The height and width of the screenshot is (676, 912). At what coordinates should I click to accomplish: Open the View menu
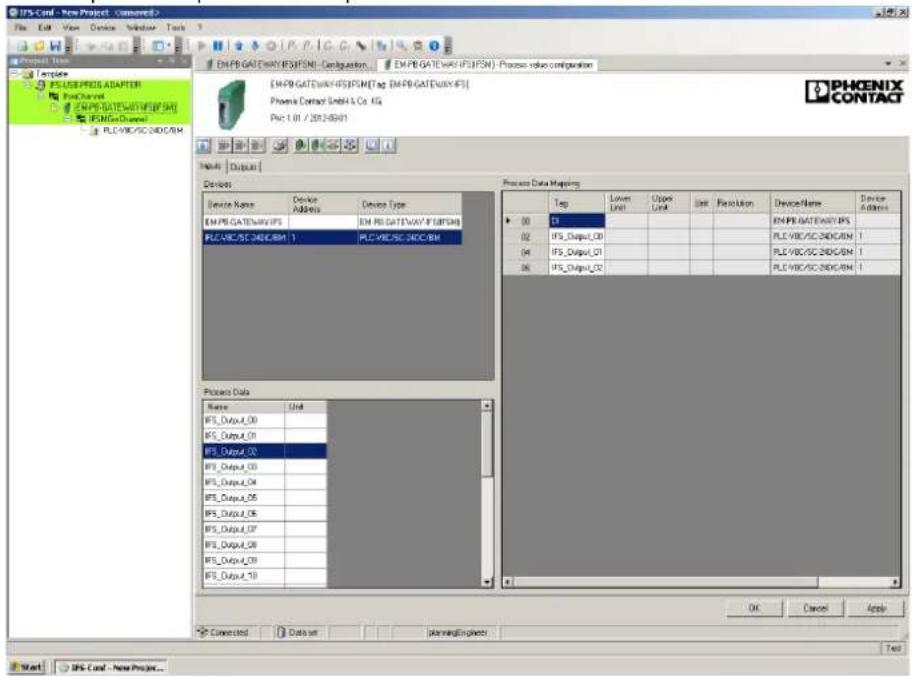pyautogui.click(x=71, y=27)
